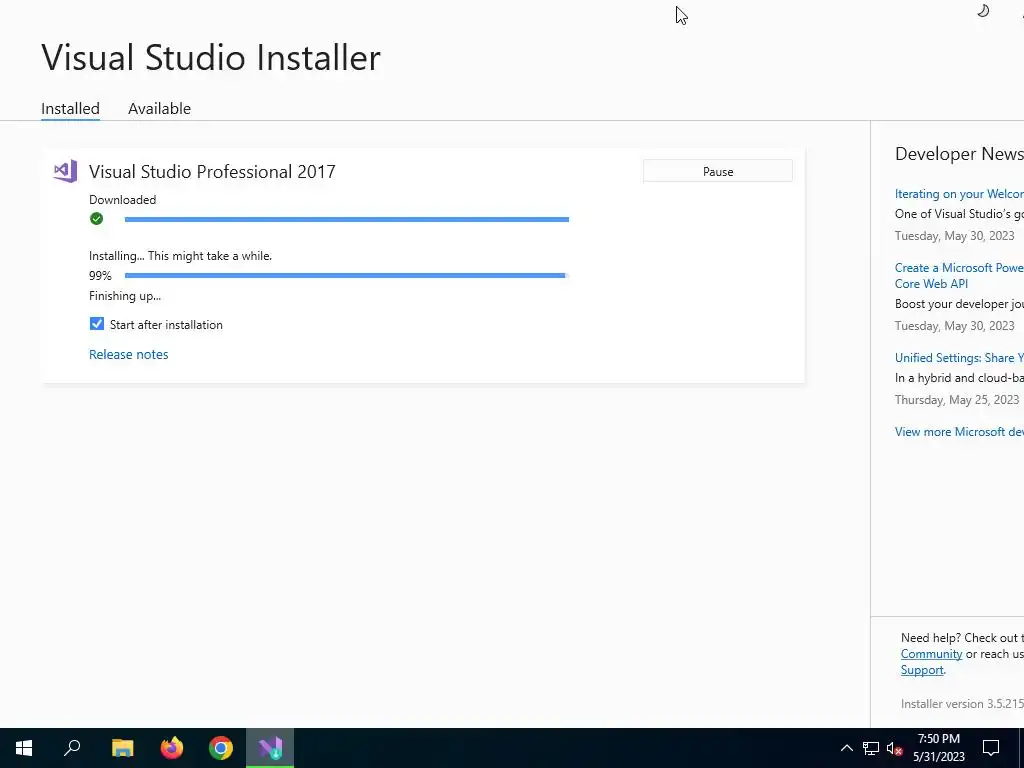Open the Iterating on your Welcome news article
The image size is (1024, 768).
coord(959,194)
